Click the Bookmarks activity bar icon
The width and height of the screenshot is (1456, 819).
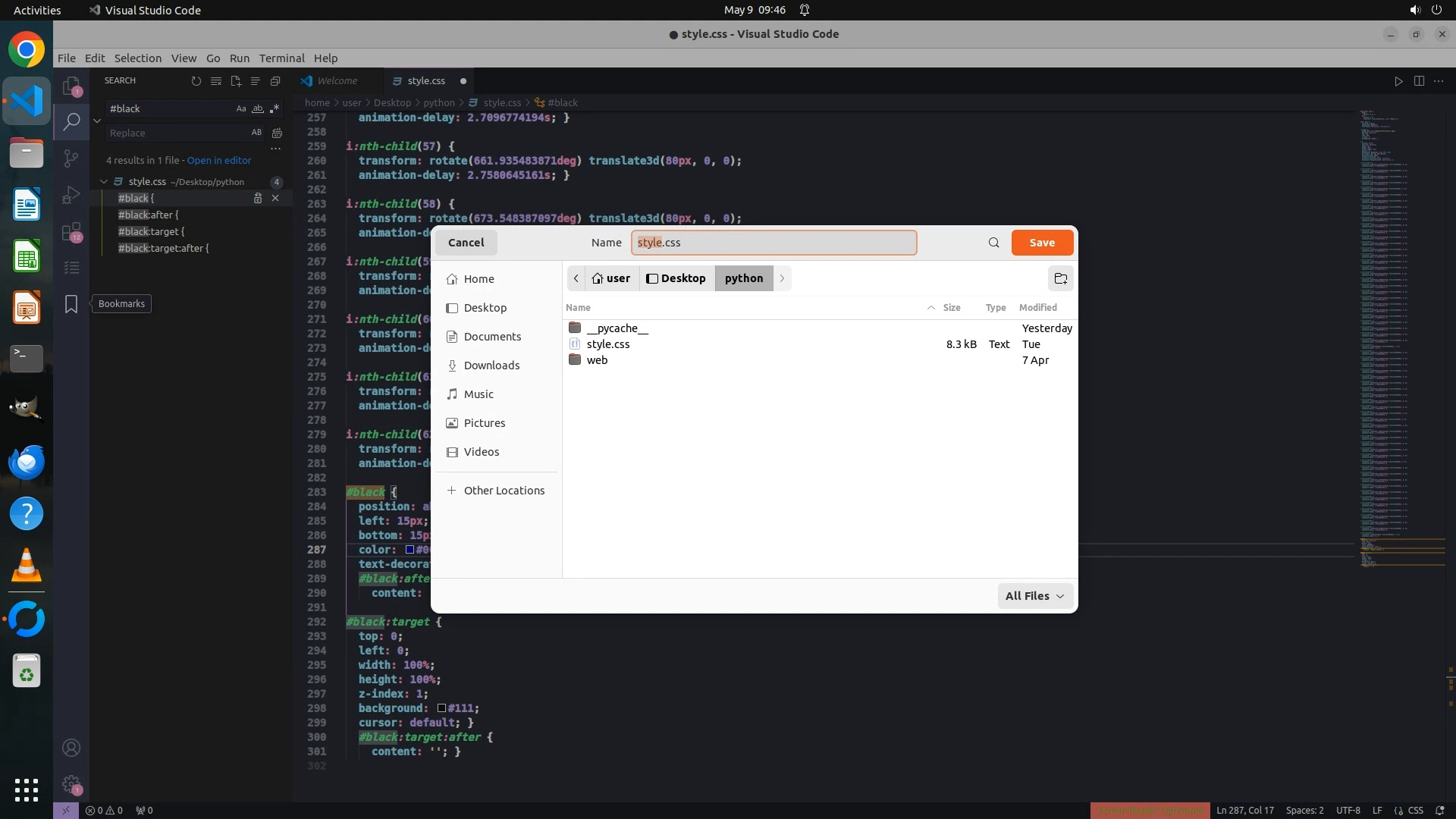pyautogui.click(x=71, y=304)
